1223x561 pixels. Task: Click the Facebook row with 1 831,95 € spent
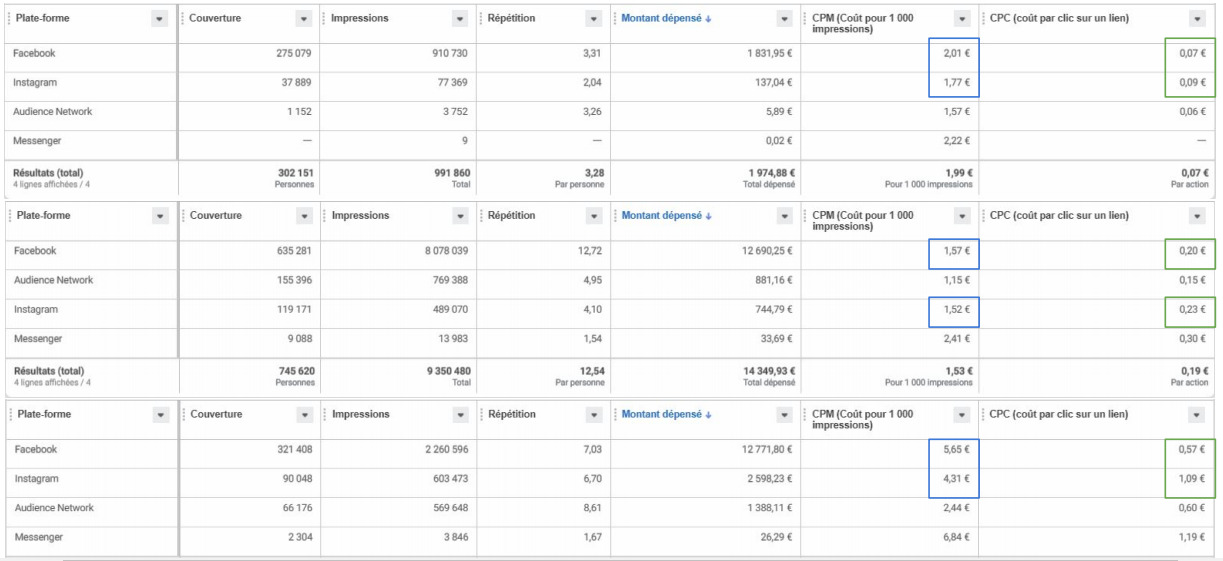[33, 53]
